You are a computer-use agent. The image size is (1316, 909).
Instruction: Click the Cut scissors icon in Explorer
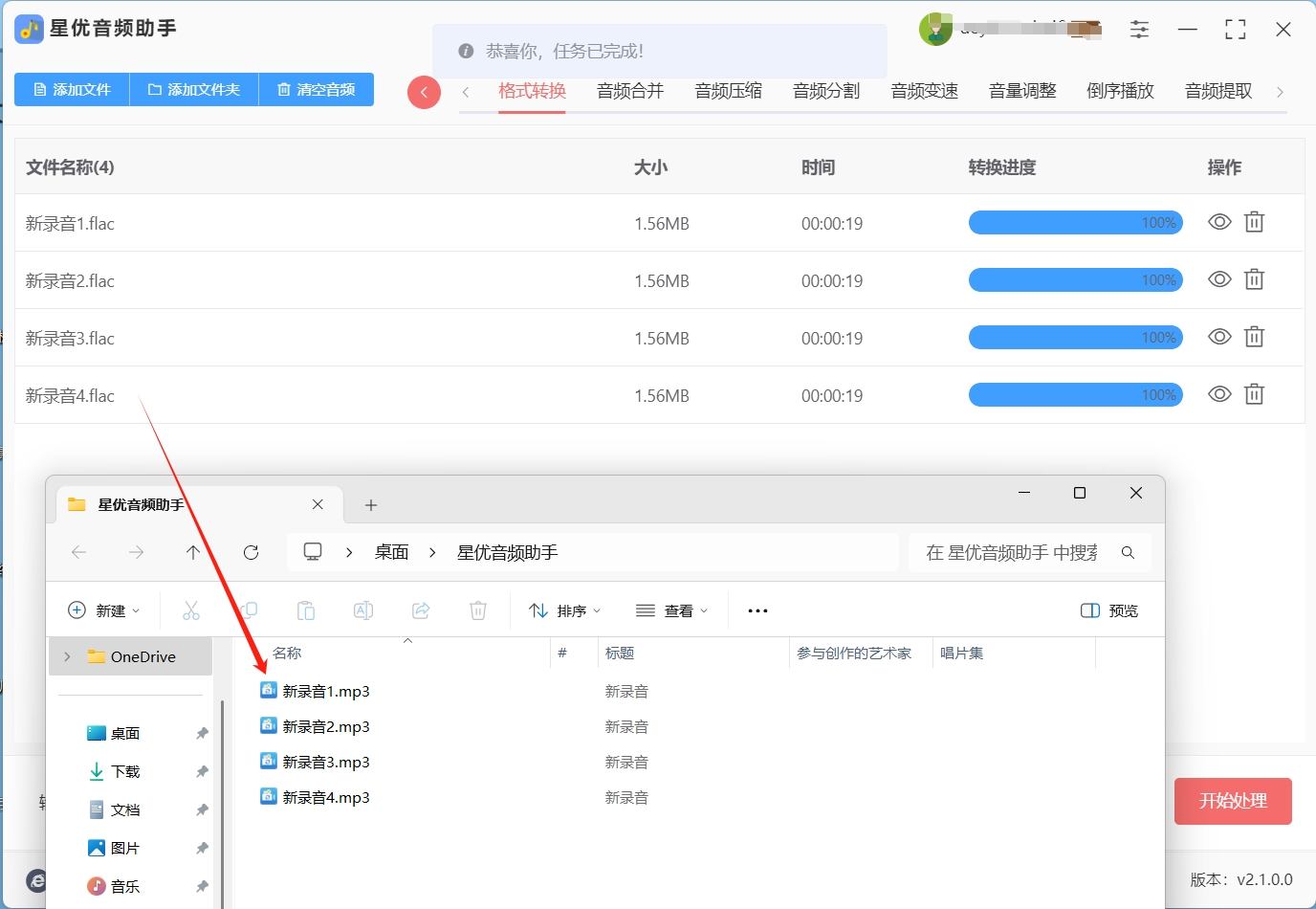(191, 610)
